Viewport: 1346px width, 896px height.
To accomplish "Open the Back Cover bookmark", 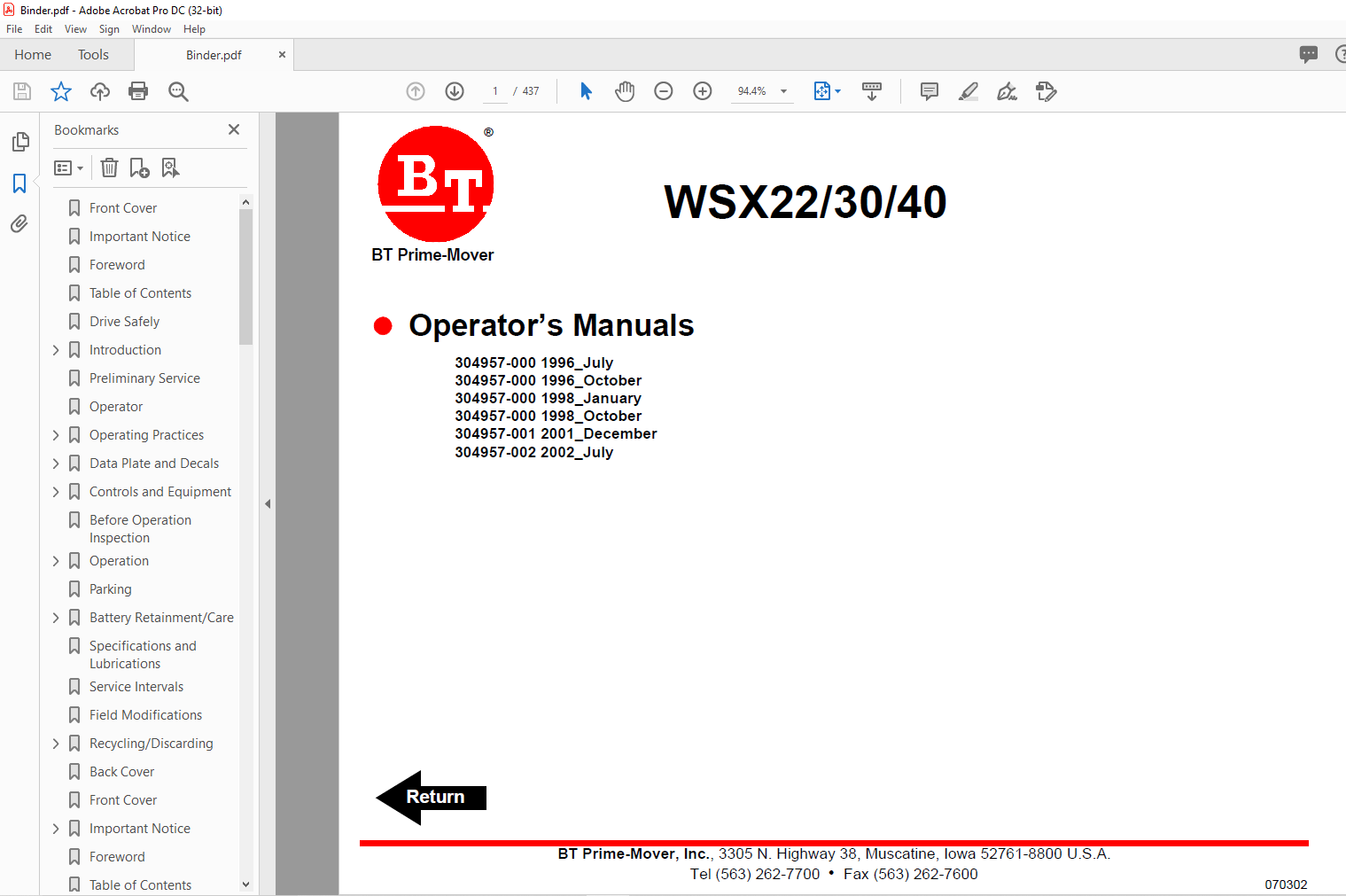I will 121,772.
